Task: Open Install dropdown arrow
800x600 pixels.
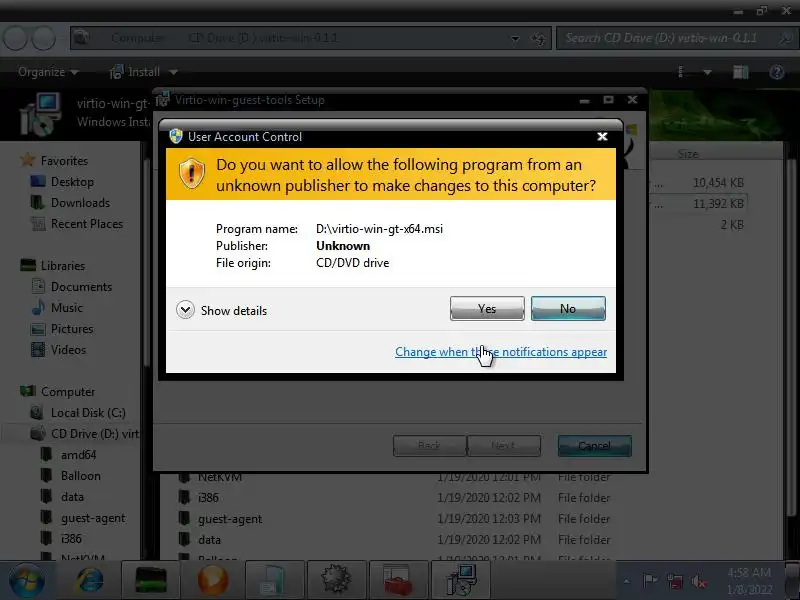Action: click(173, 72)
